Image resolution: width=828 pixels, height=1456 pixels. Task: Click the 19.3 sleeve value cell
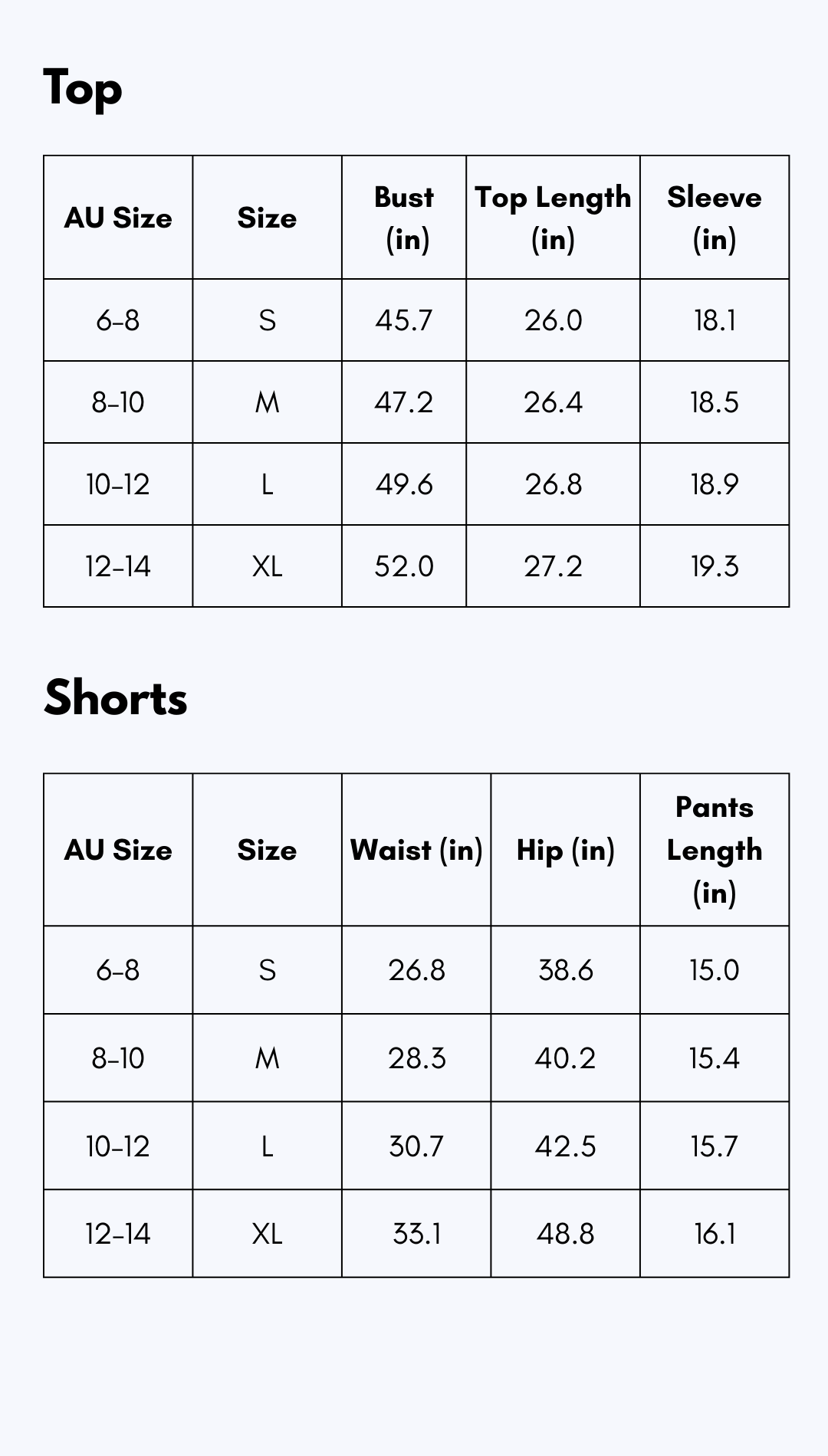(715, 566)
